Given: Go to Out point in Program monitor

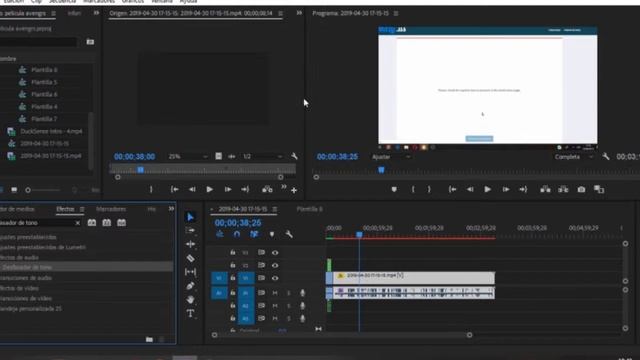Looking at the screenshot, I should (x=523, y=189).
